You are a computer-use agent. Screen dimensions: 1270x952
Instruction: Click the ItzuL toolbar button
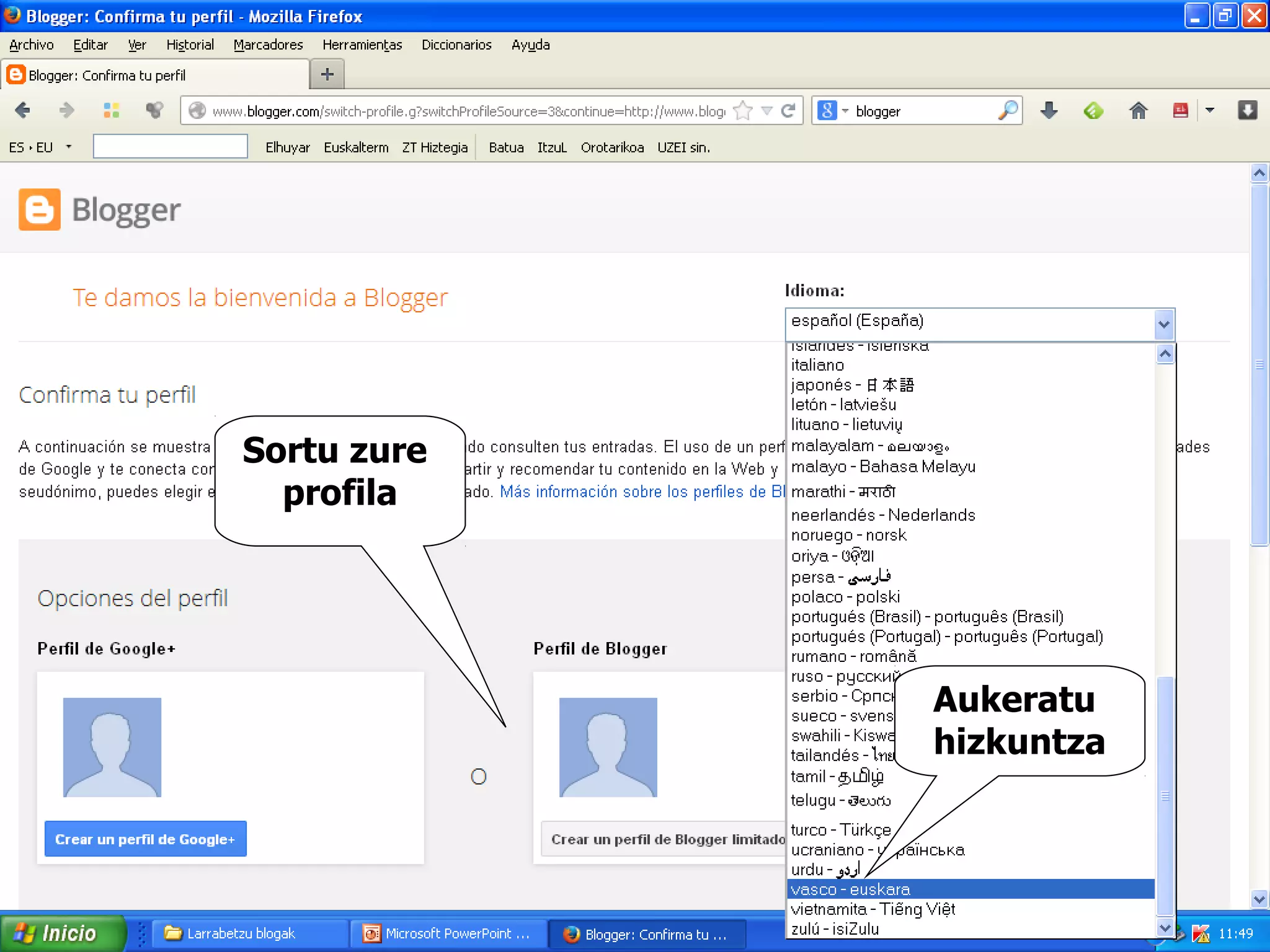click(552, 148)
